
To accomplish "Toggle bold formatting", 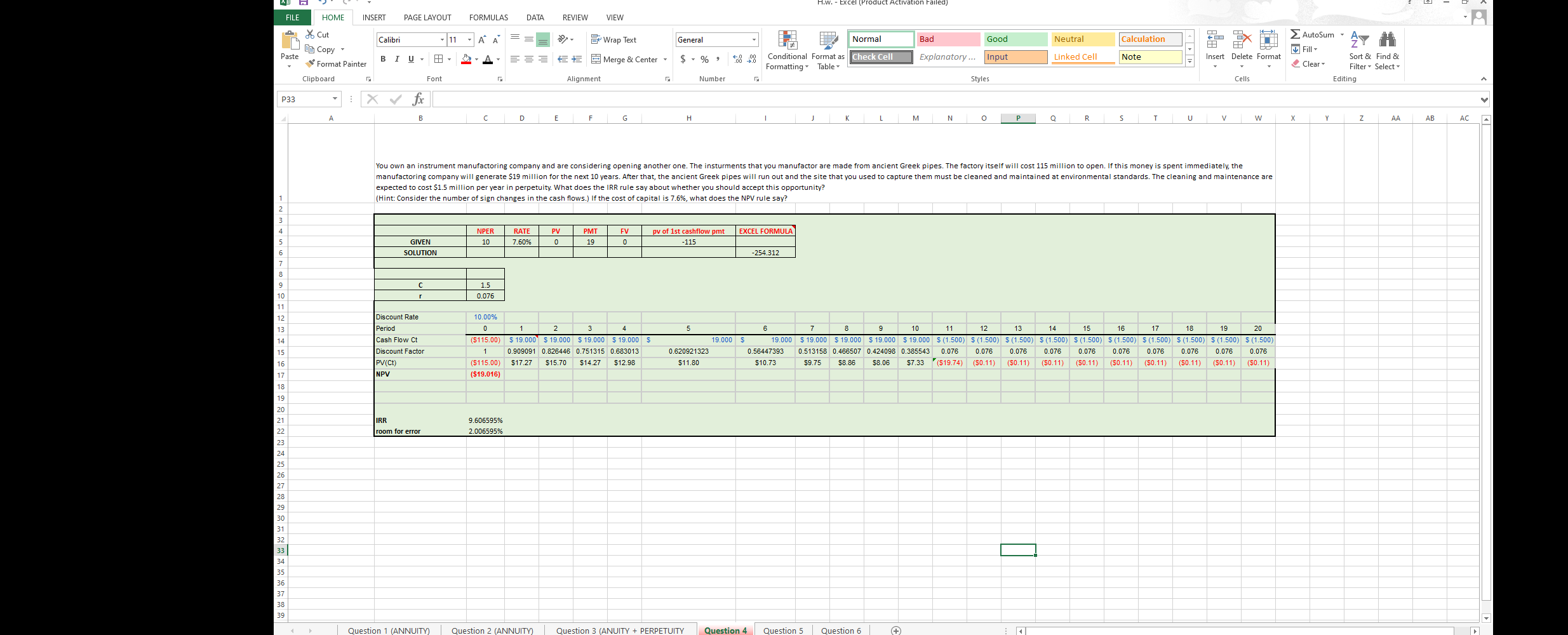I will (383, 59).
